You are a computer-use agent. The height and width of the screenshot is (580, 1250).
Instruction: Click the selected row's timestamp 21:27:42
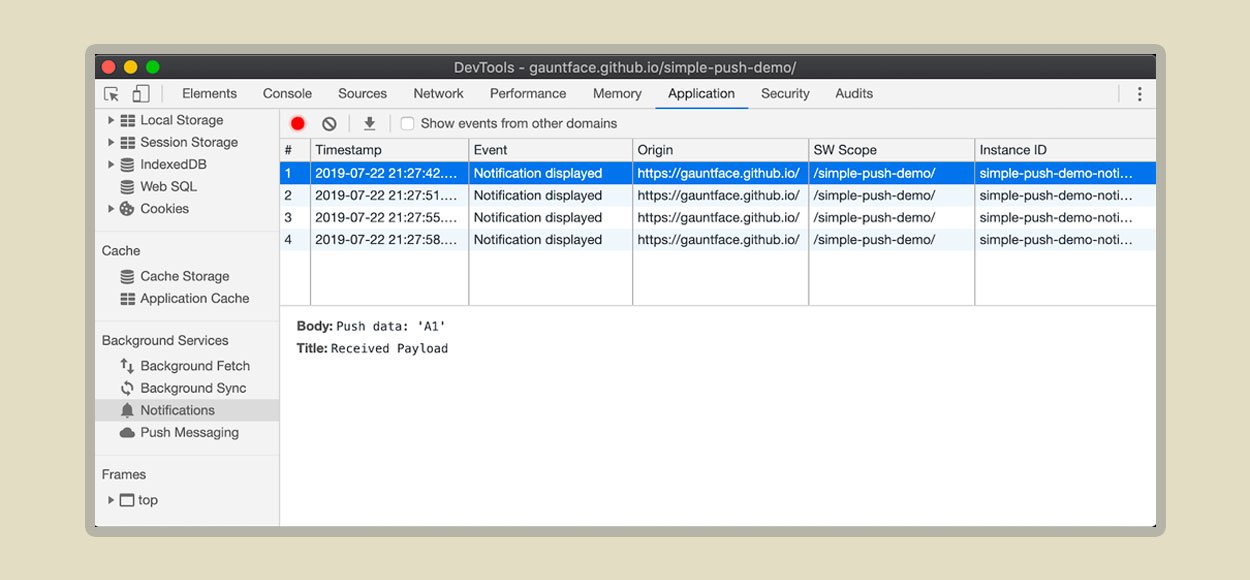point(386,173)
